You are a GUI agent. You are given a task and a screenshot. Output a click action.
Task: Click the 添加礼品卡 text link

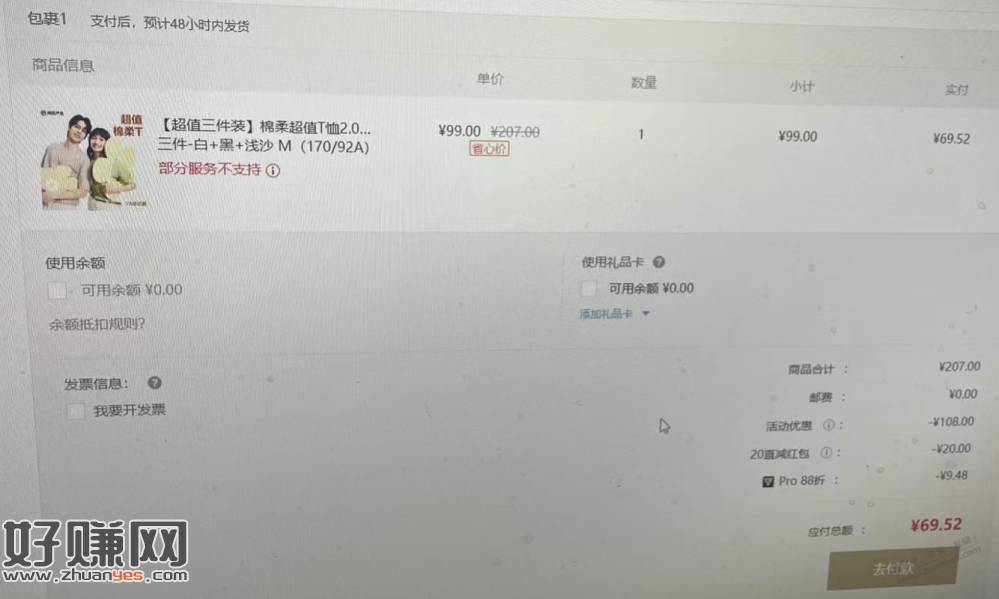605,314
